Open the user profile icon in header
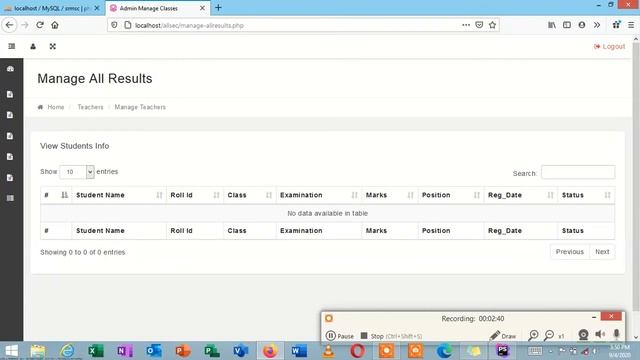640x360 pixels. click(33, 47)
